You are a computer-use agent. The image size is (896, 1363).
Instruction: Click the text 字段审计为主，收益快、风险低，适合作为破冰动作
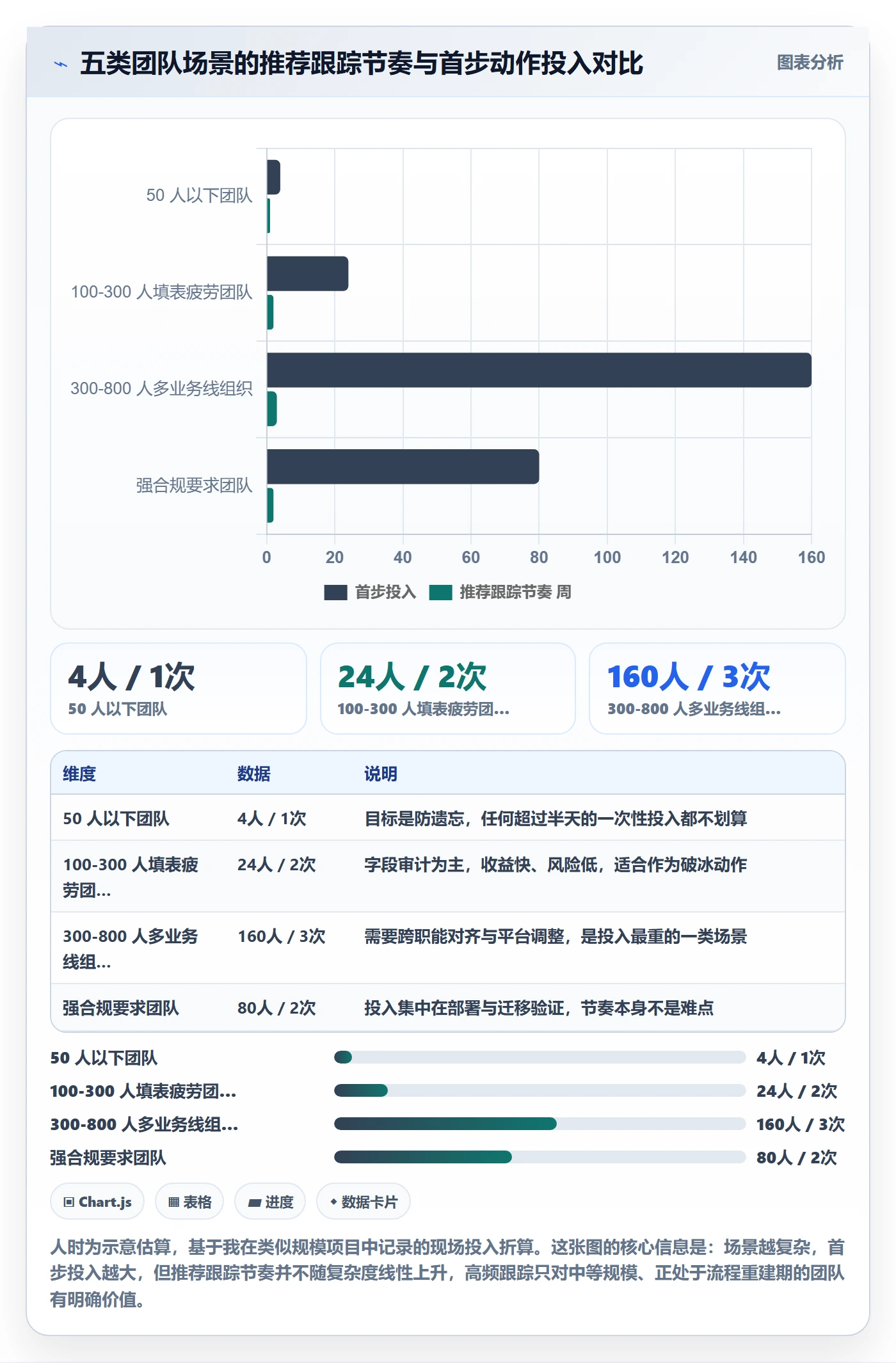coord(556,865)
